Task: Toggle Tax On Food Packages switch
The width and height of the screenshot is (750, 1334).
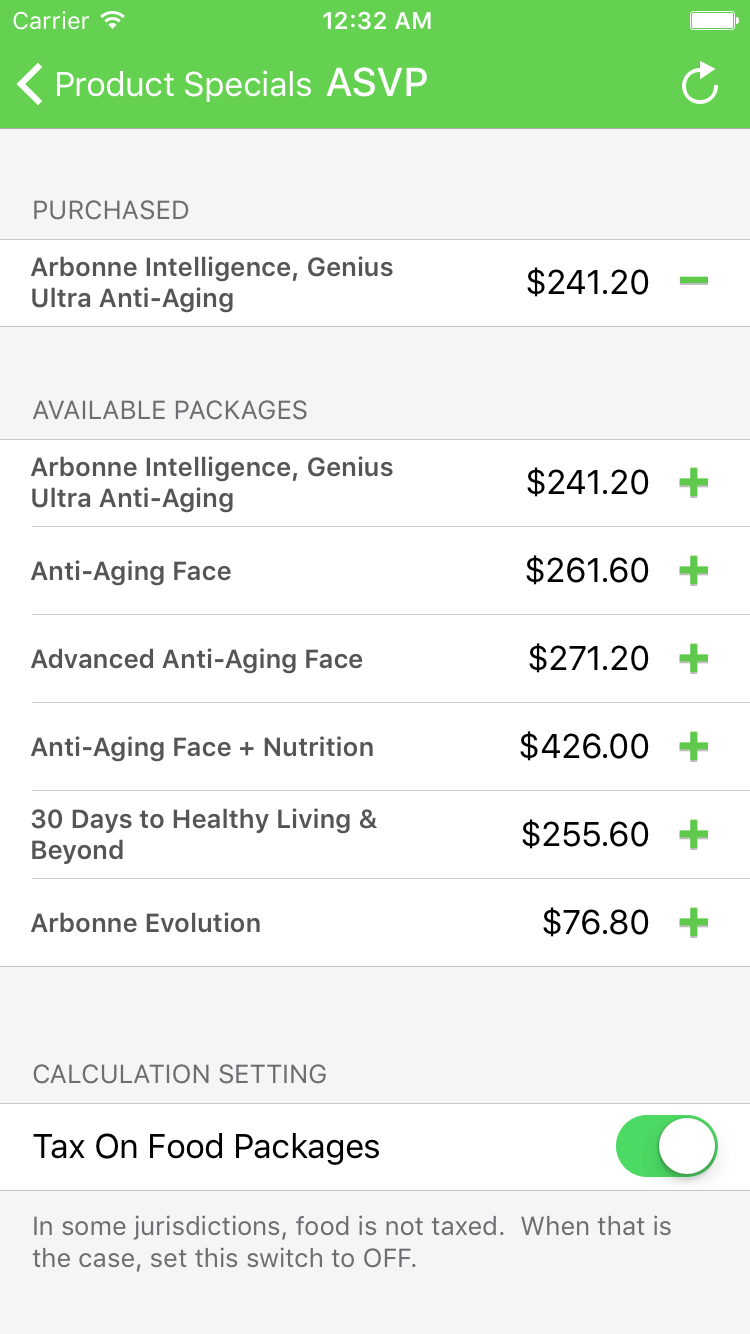Action: tap(666, 1146)
